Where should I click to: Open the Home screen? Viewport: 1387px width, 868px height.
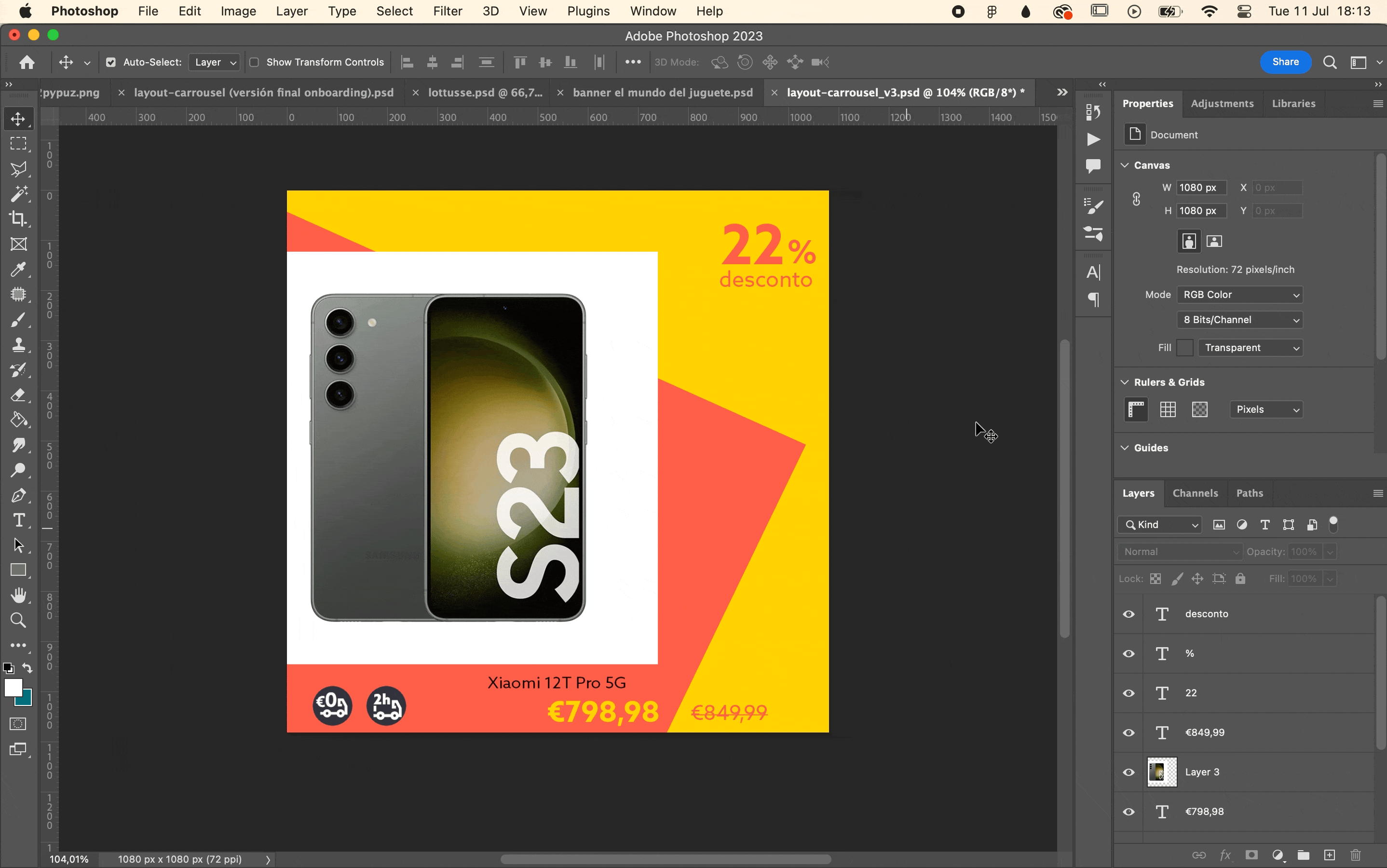[x=27, y=62]
